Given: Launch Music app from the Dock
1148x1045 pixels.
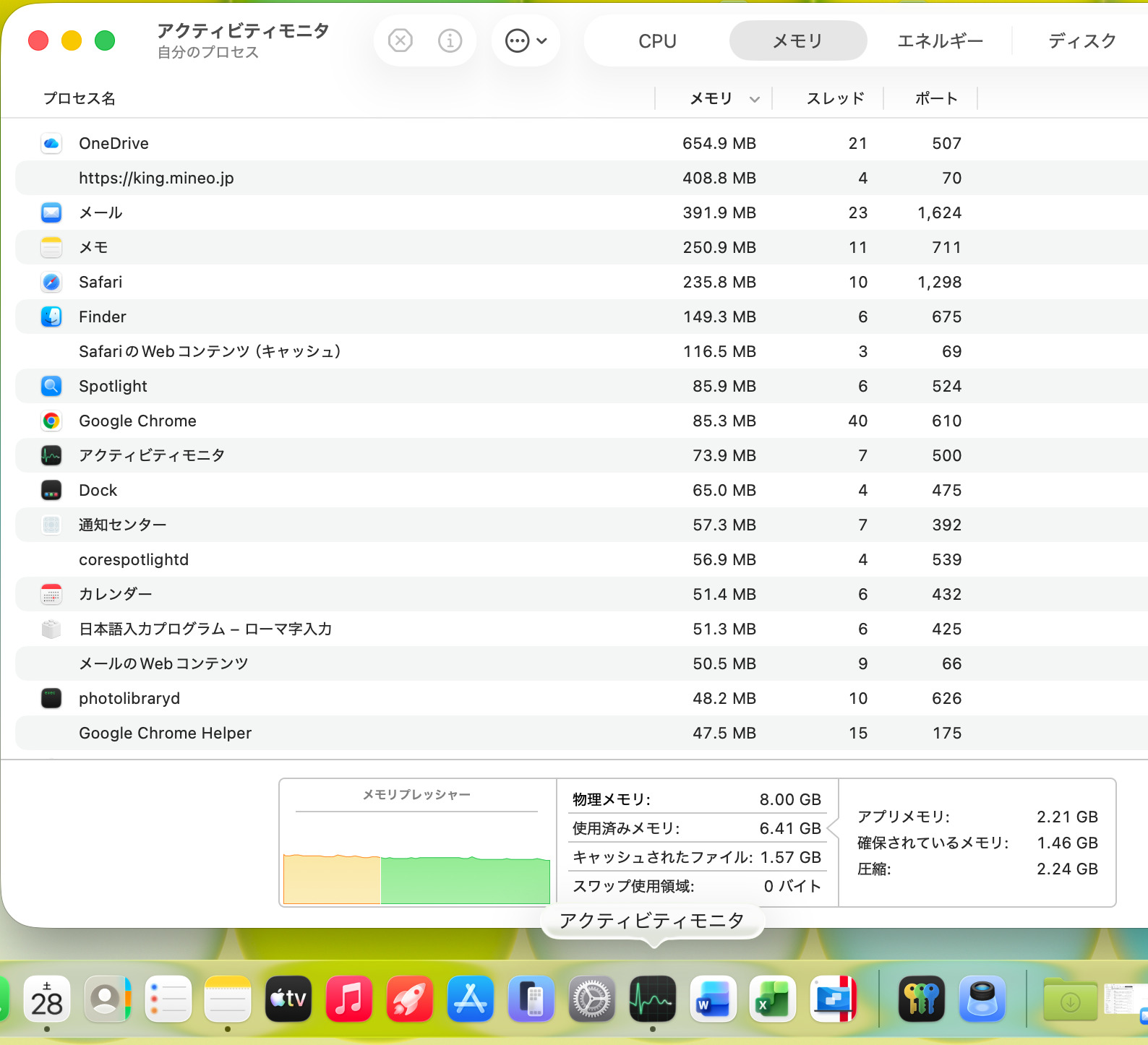Looking at the screenshot, I should (349, 999).
